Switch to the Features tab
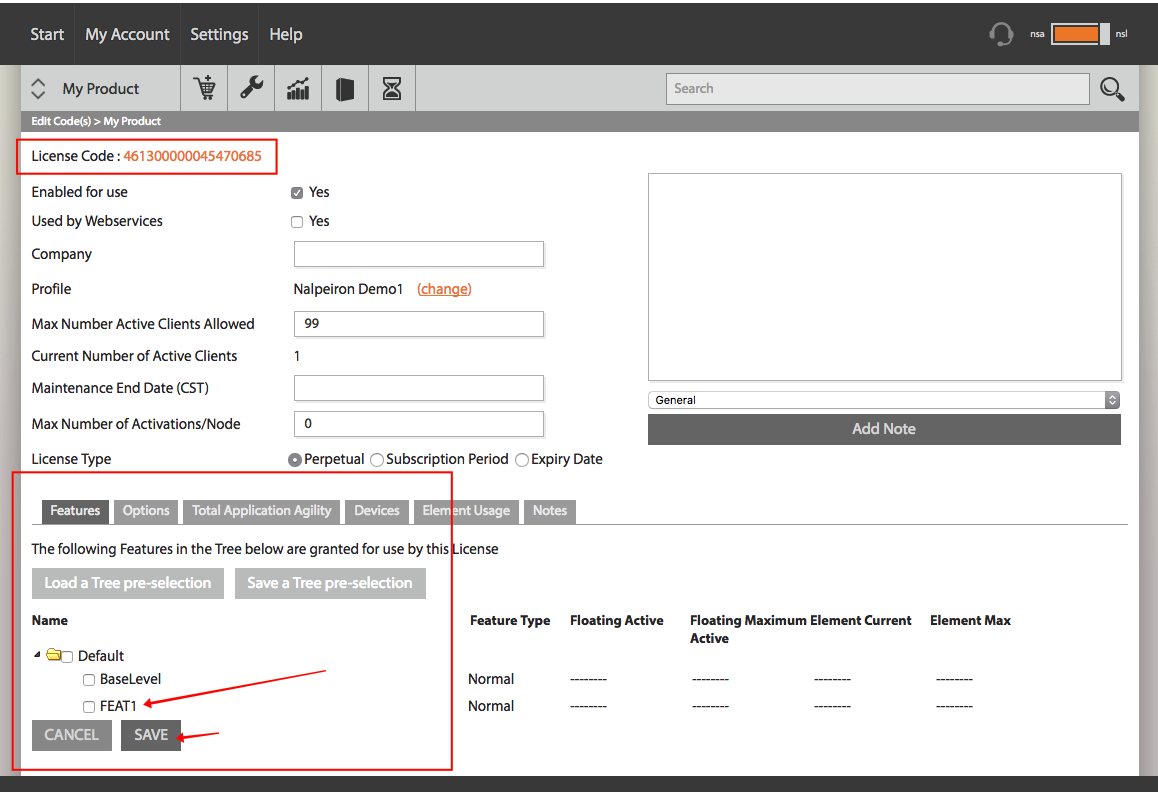This screenshot has width=1158, height=792. coord(75,511)
